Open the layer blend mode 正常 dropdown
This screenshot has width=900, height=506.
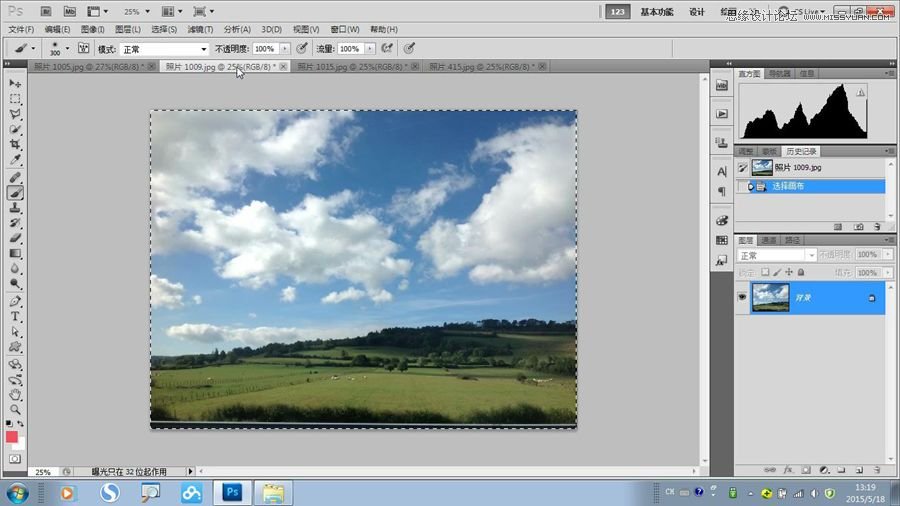tap(777, 256)
